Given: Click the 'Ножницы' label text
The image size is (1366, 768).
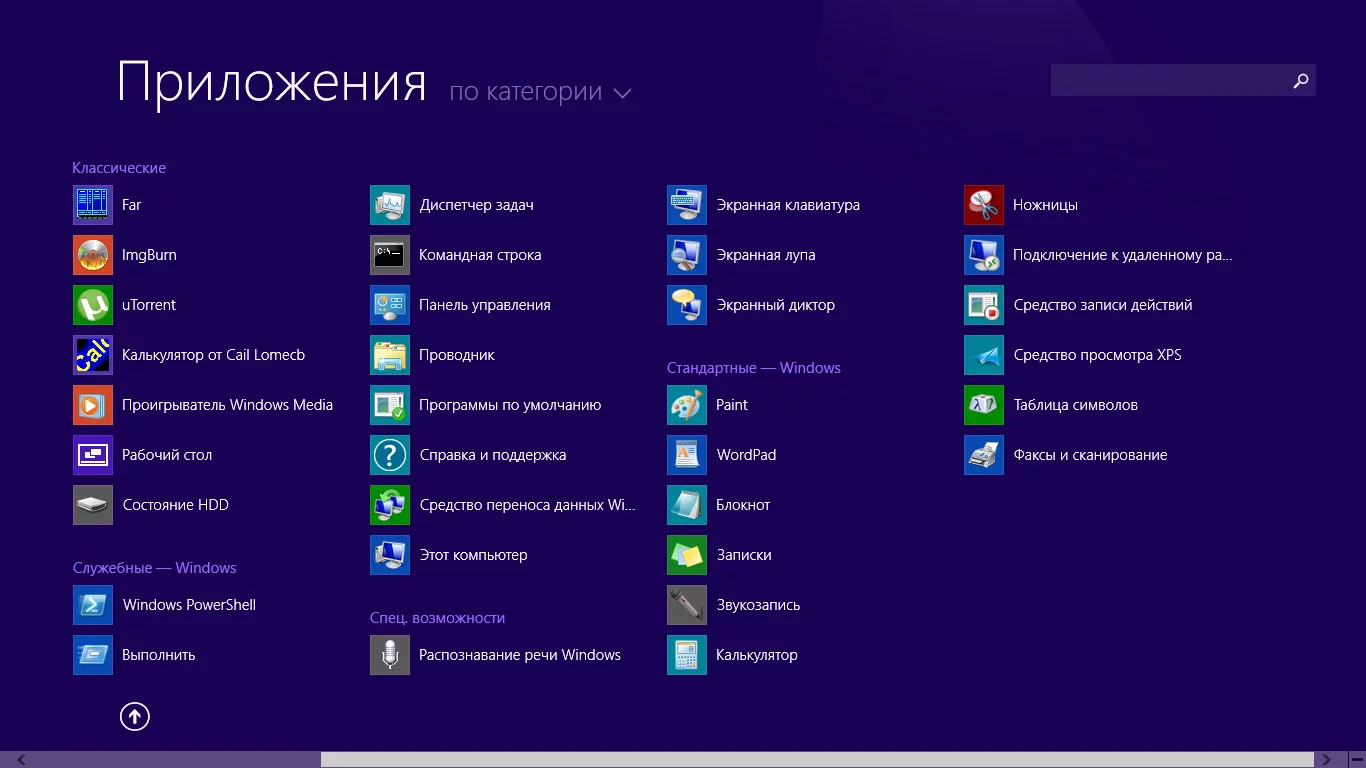Looking at the screenshot, I should pos(1045,205).
